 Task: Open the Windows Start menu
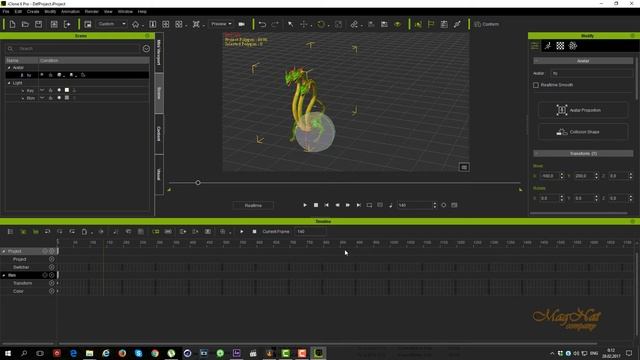tap(8, 353)
